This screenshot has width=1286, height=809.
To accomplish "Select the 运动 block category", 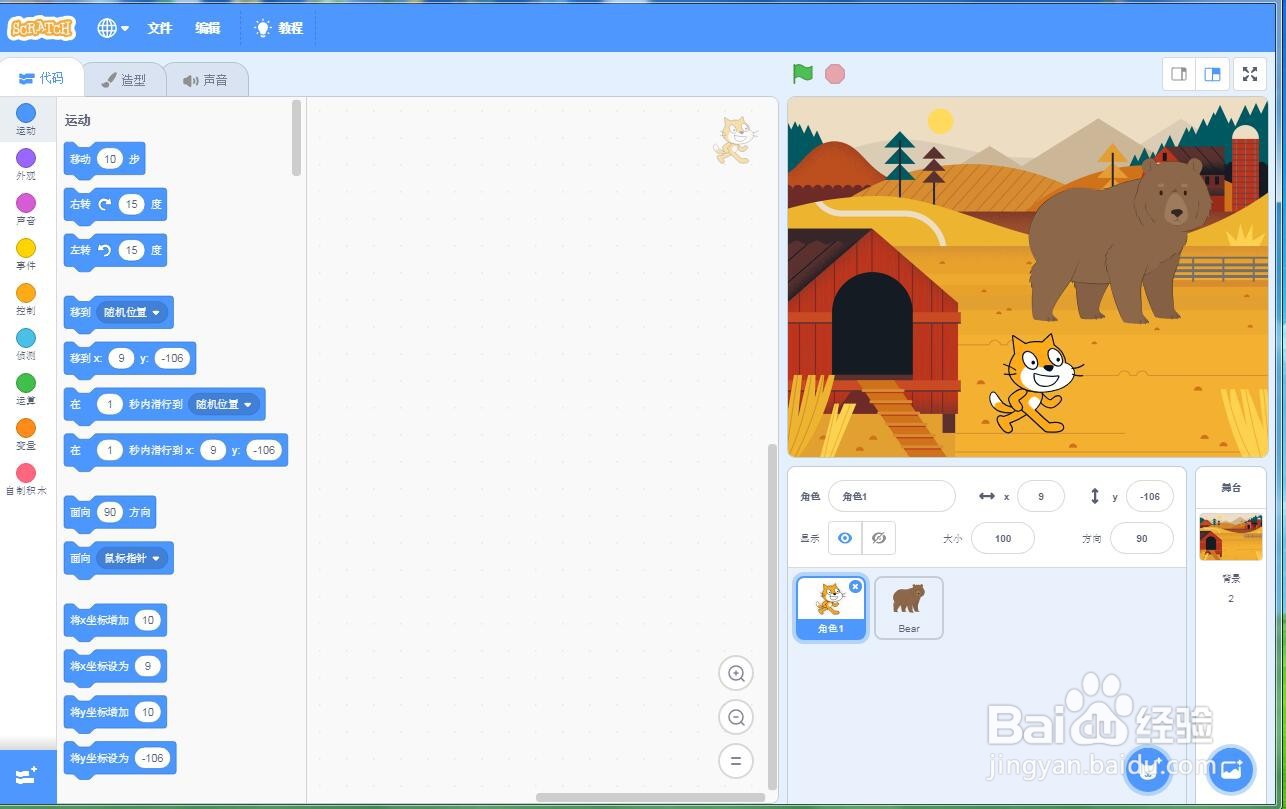I will pos(26,119).
